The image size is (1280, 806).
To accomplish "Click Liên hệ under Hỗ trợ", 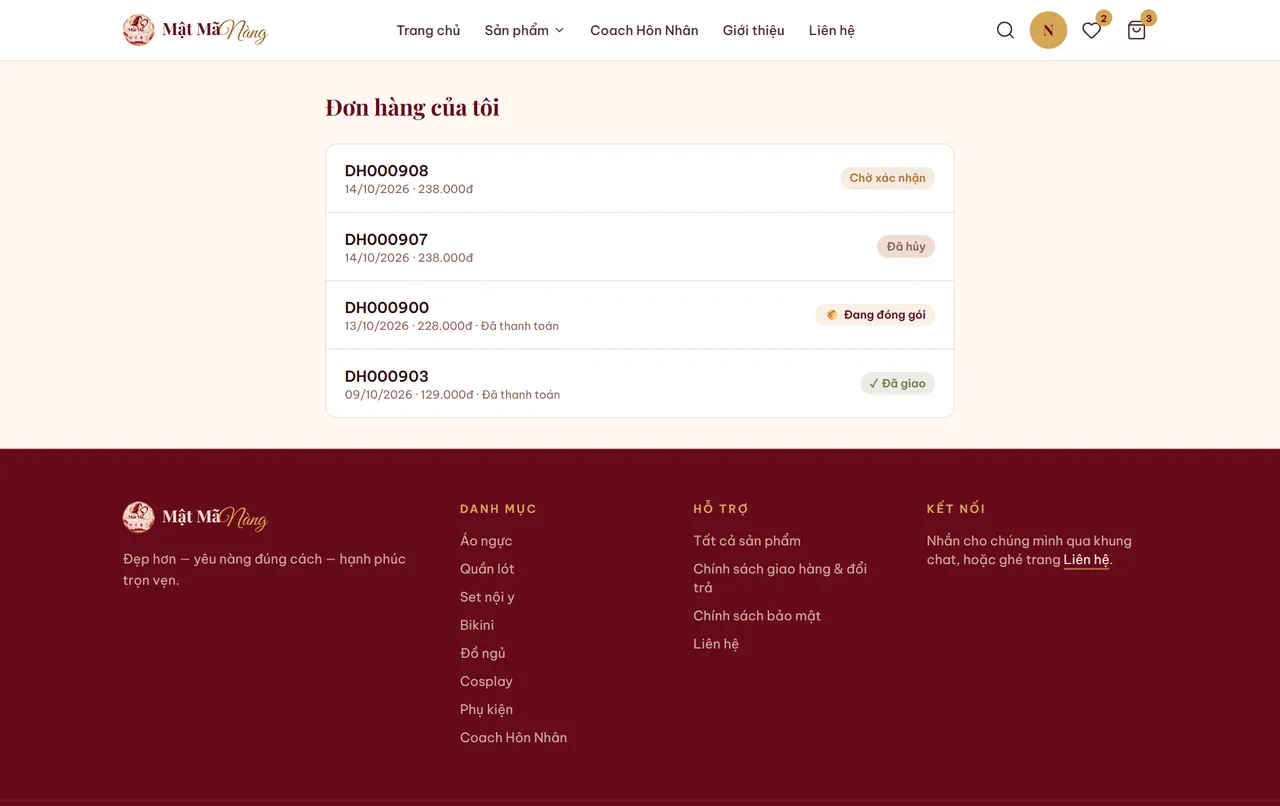I will coord(716,644).
